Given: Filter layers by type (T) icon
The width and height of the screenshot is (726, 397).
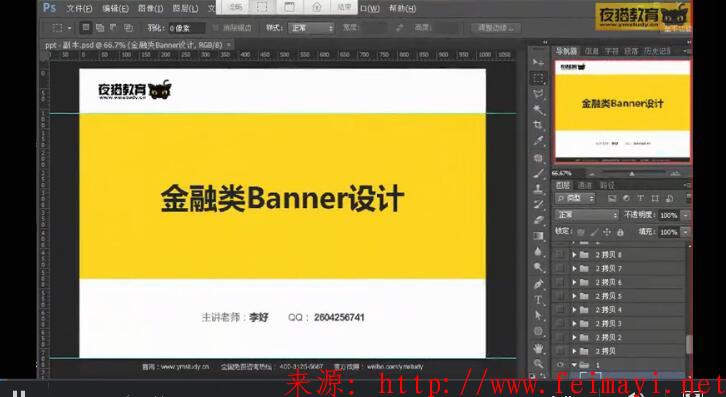Looking at the screenshot, I should point(641,198).
